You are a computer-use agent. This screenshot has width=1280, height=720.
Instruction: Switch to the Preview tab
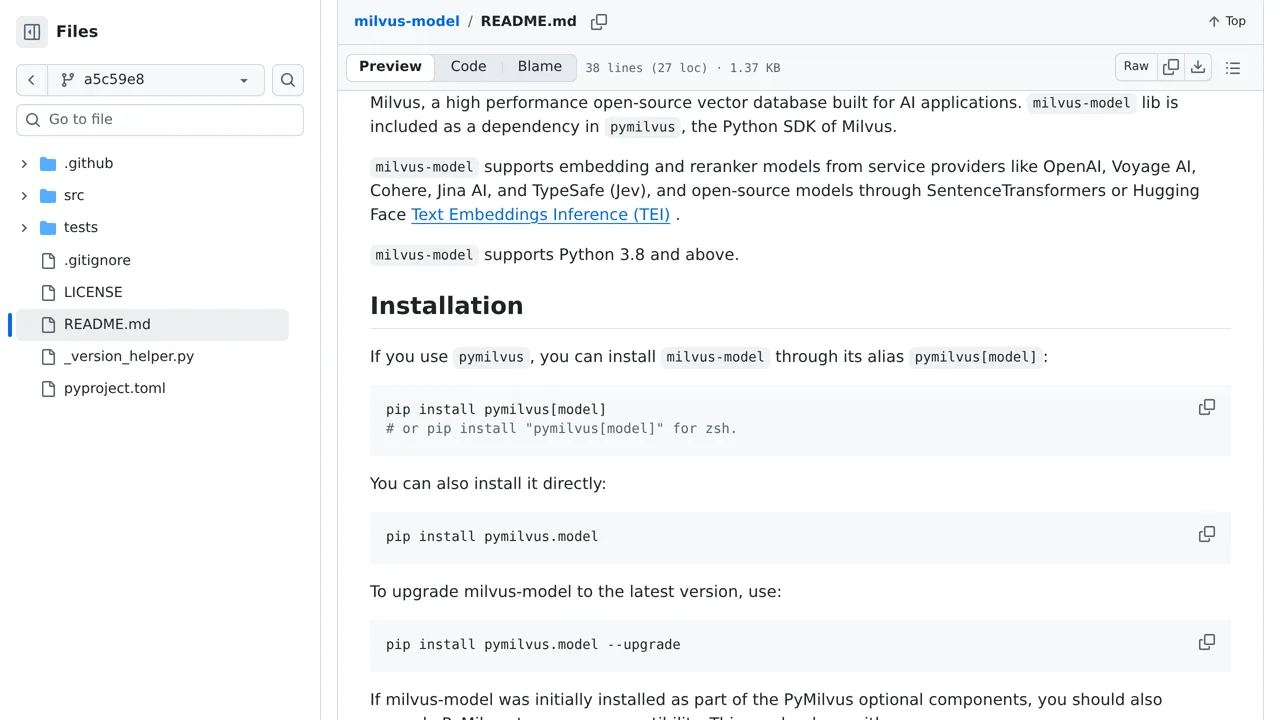pos(390,67)
